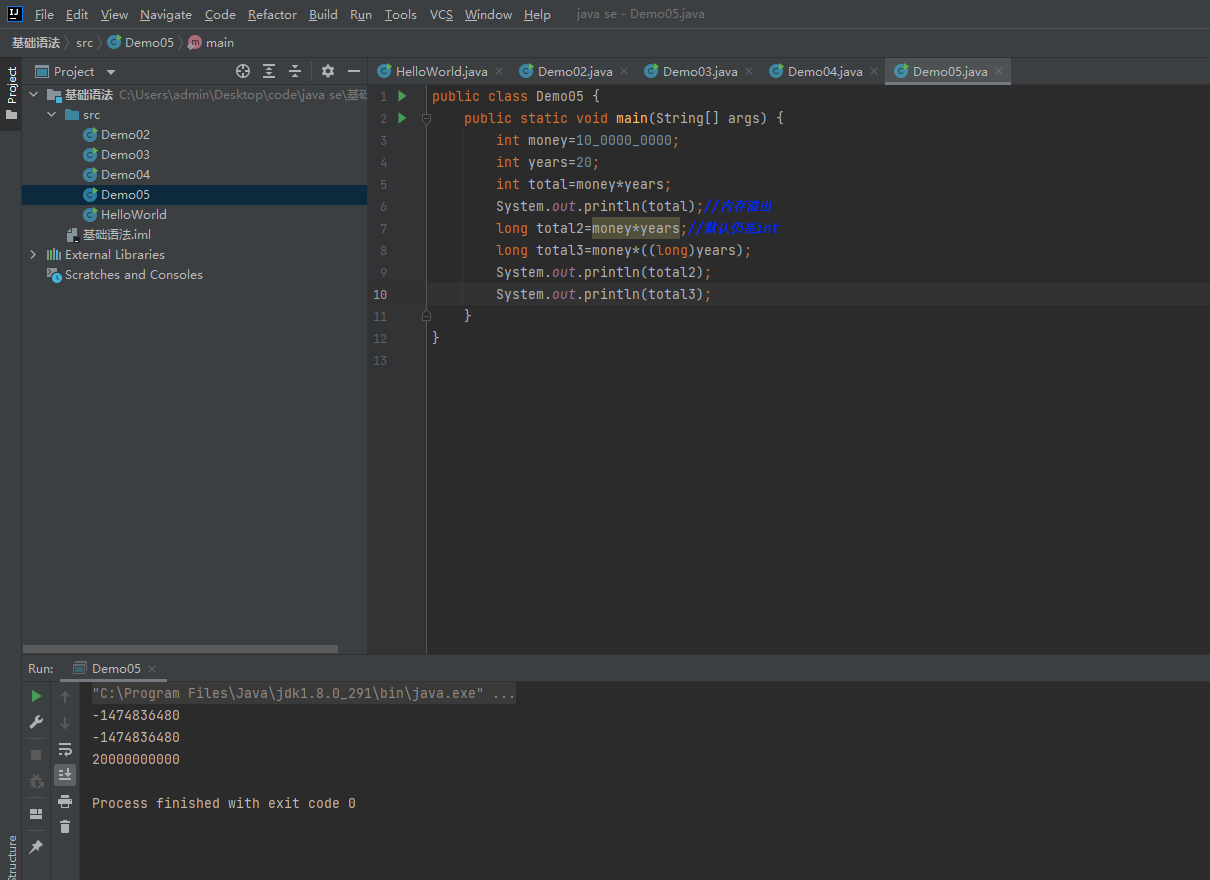
Task: Open Project panel gear settings
Action: click(328, 71)
